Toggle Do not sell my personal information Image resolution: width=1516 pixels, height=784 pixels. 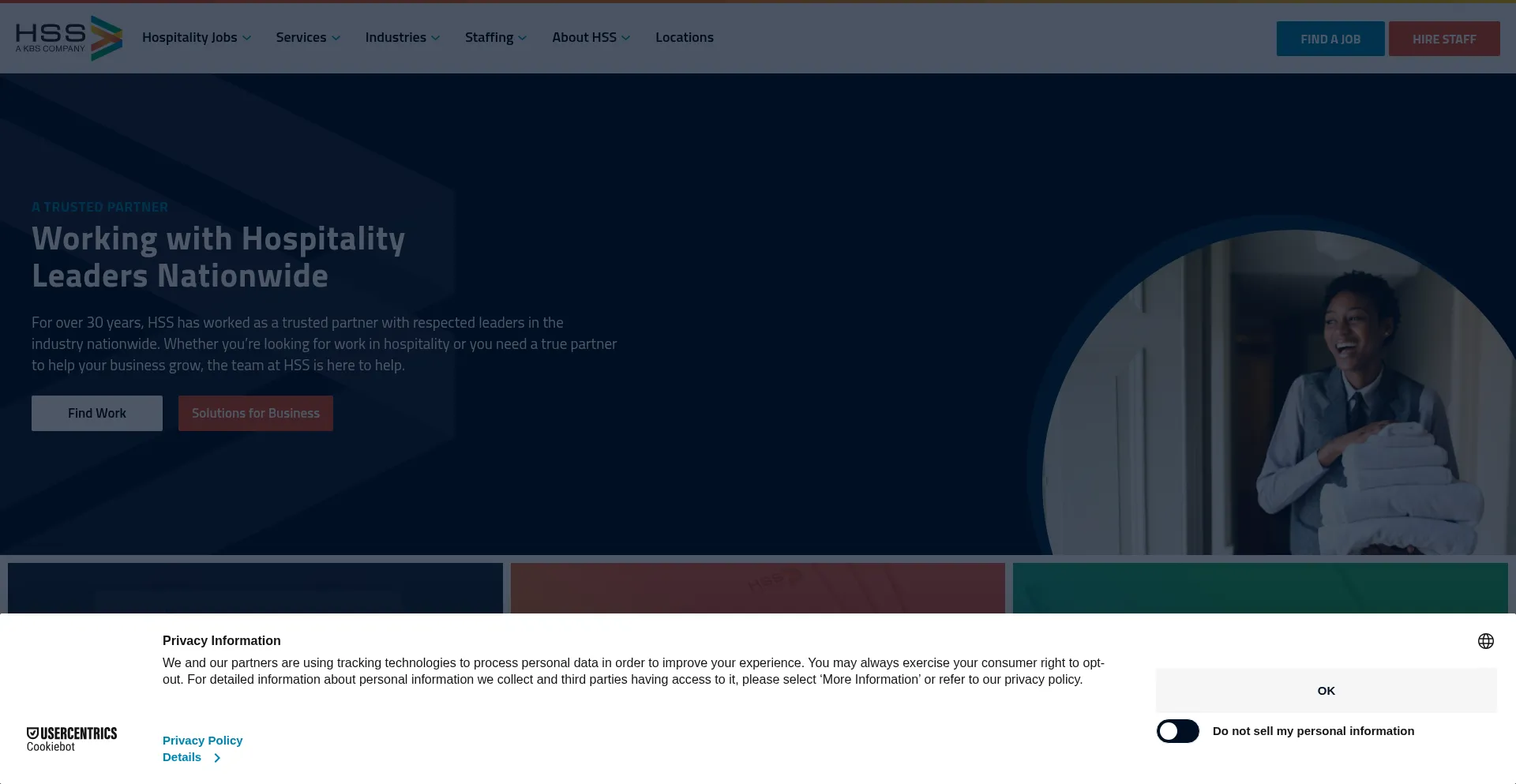pyautogui.click(x=1177, y=731)
